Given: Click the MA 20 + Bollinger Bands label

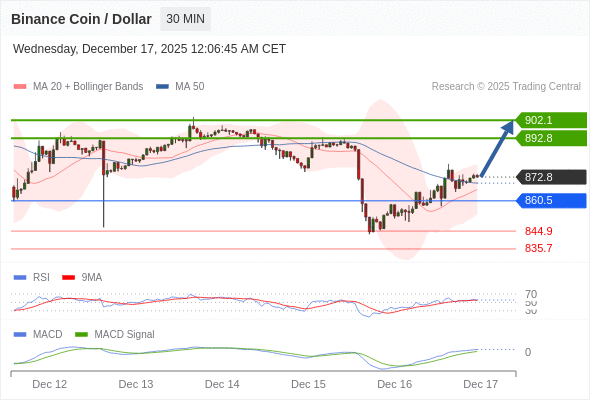Looking at the screenshot, I should tap(88, 87).
